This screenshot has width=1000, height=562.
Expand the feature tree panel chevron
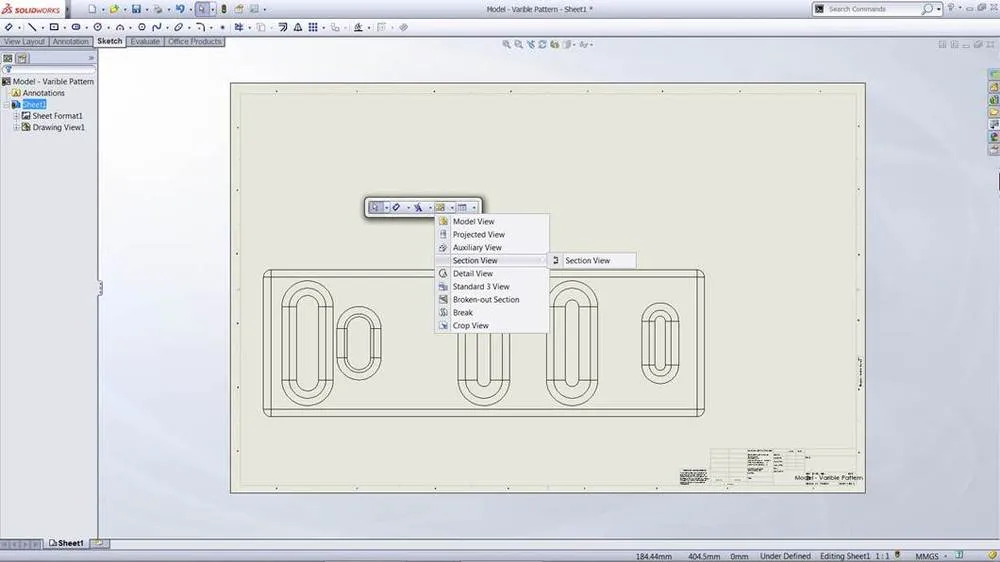click(x=91, y=58)
